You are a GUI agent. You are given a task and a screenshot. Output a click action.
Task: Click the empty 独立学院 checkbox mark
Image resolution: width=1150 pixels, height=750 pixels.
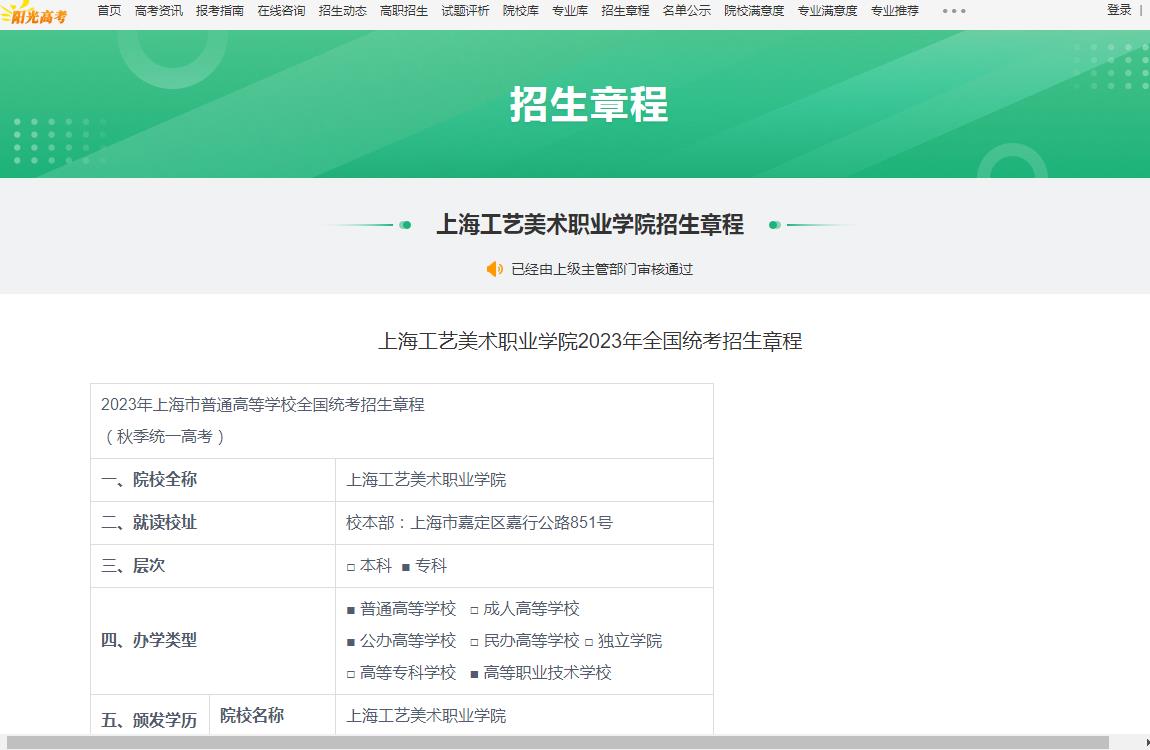click(588, 642)
